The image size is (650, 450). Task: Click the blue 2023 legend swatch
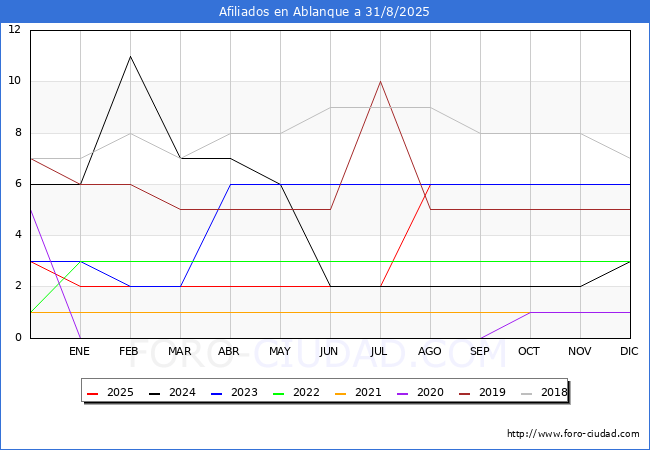pos(216,393)
